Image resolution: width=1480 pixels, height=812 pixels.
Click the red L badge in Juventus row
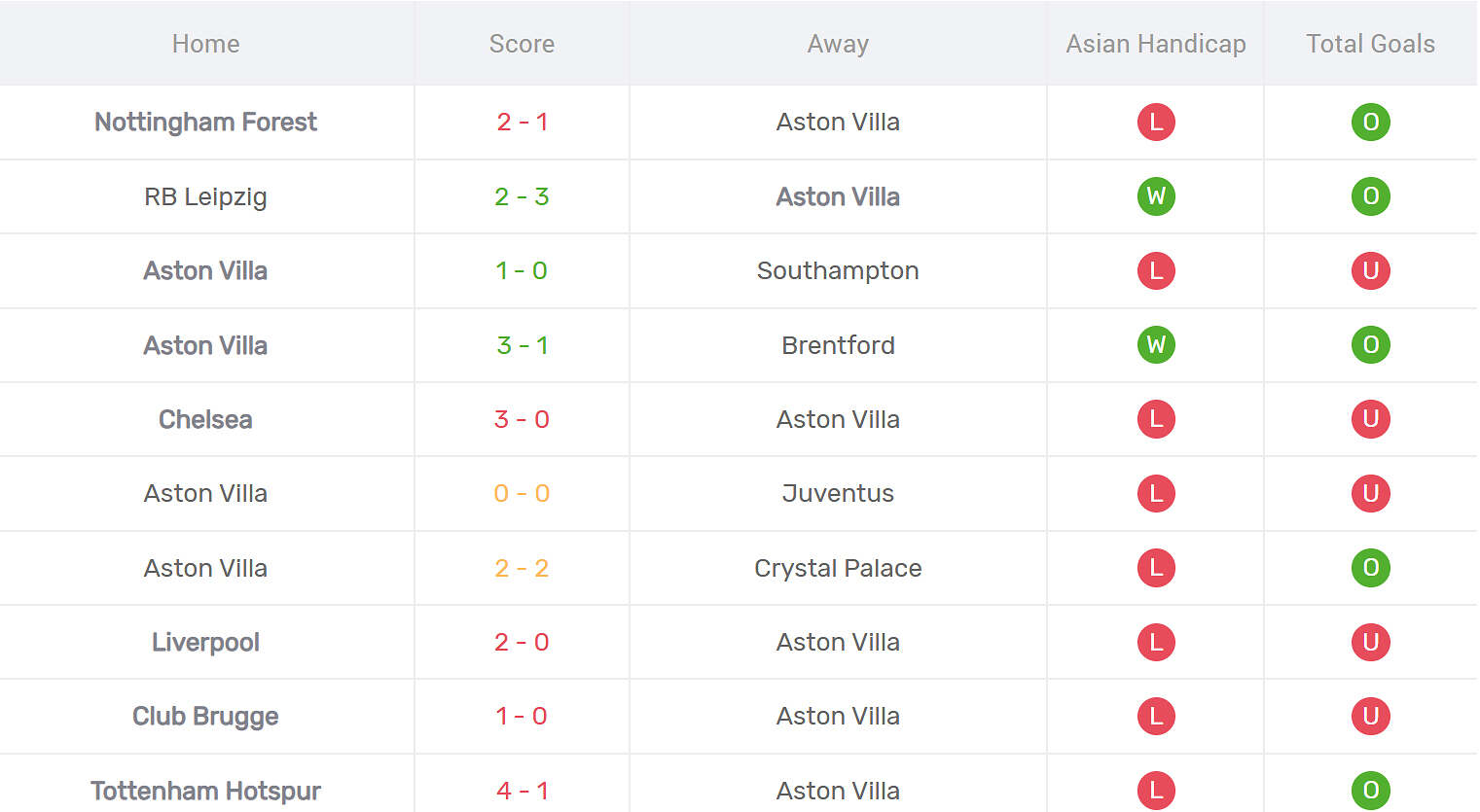pos(1156,494)
